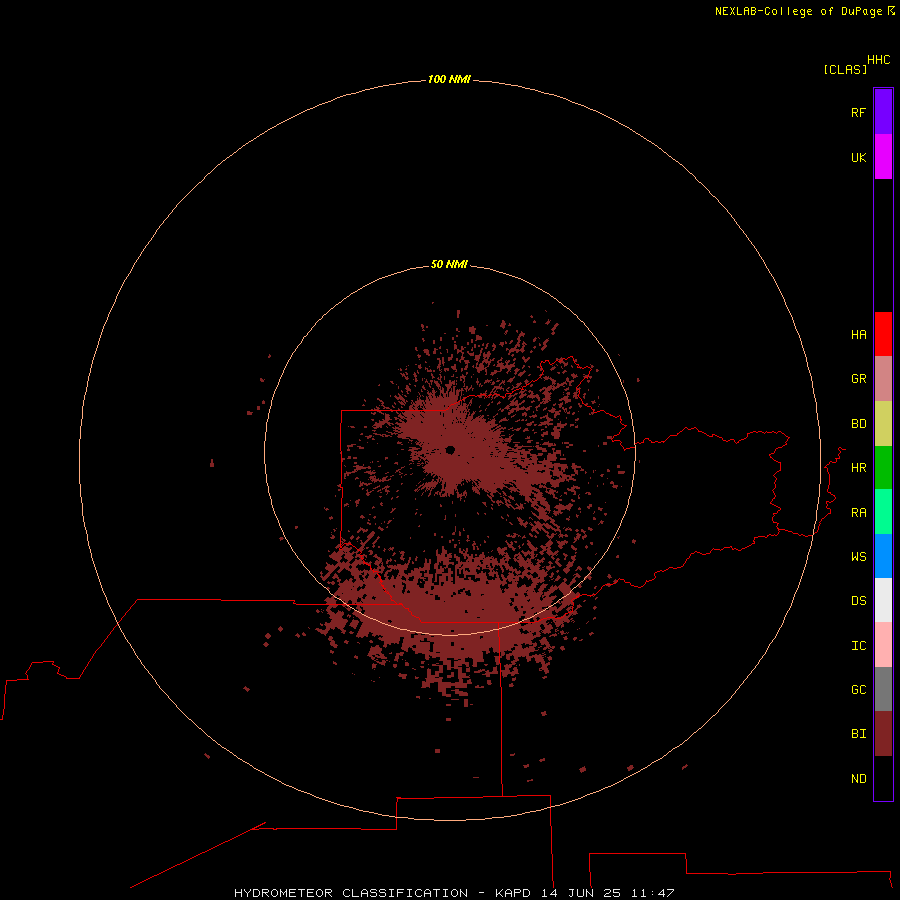Viewport: 900px width, 900px height.
Task: Click the 14 JUN 25 date stamp
Action: click(x=581, y=893)
